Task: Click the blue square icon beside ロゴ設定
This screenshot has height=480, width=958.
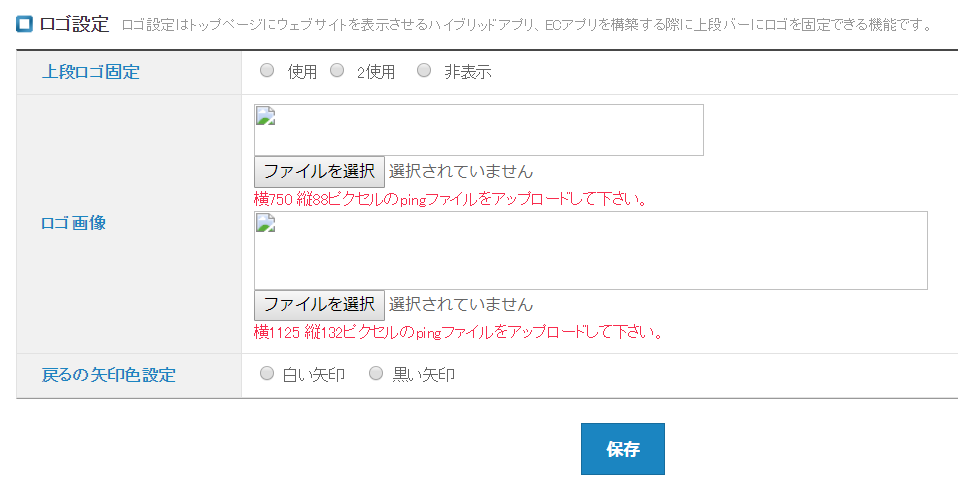Action: [x=25, y=24]
